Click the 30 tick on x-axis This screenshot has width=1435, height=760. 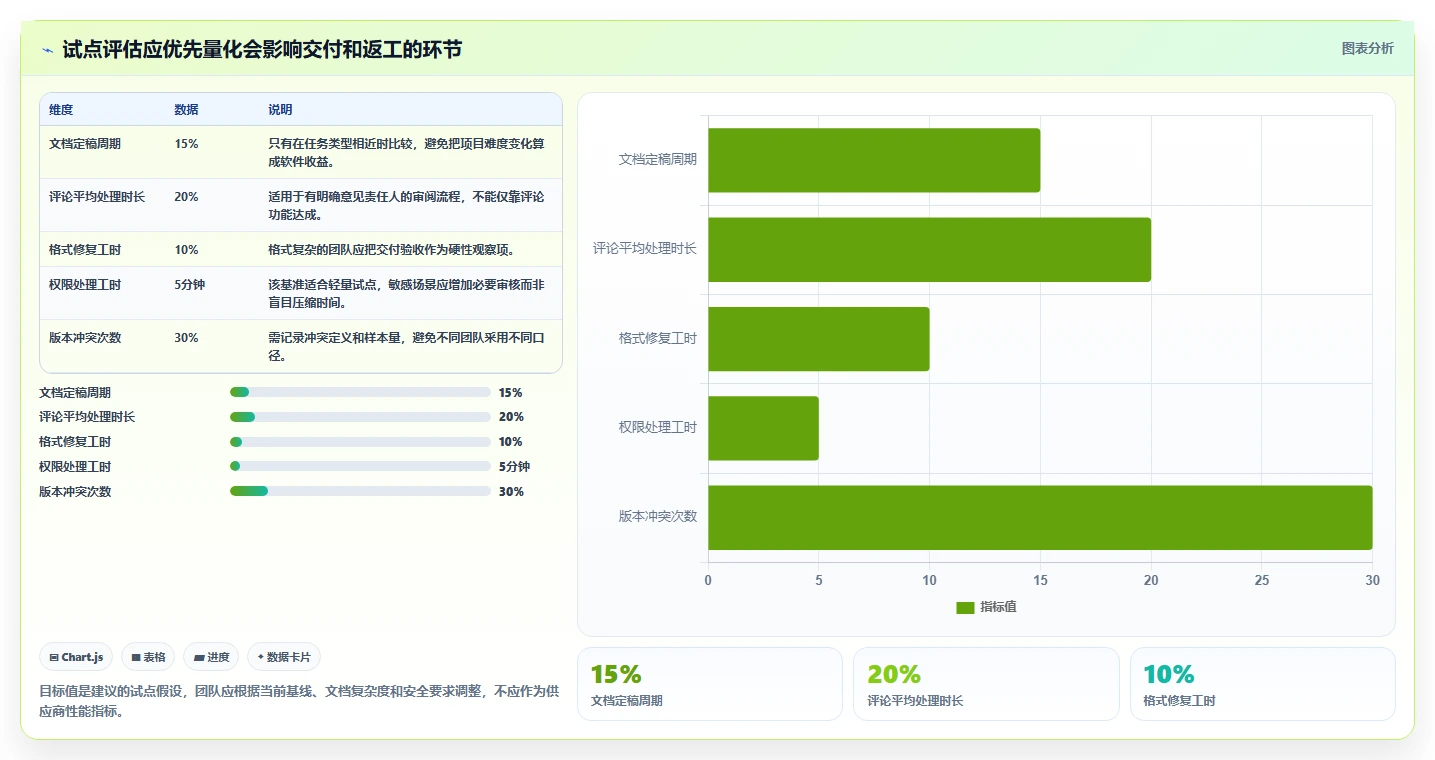coord(1372,581)
